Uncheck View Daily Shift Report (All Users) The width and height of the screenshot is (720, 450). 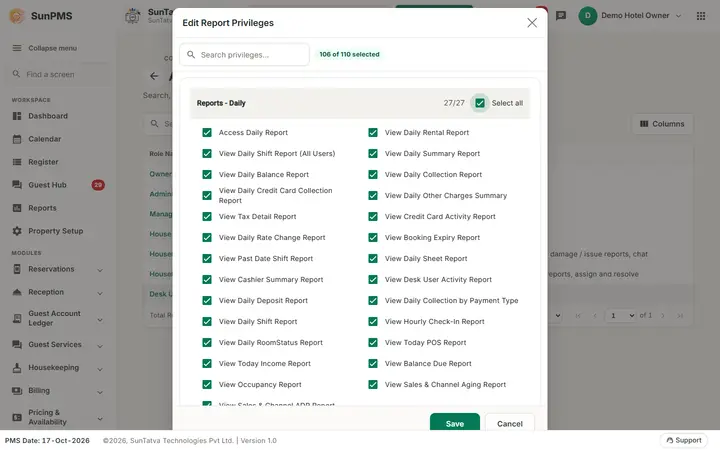[x=207, y=153]
